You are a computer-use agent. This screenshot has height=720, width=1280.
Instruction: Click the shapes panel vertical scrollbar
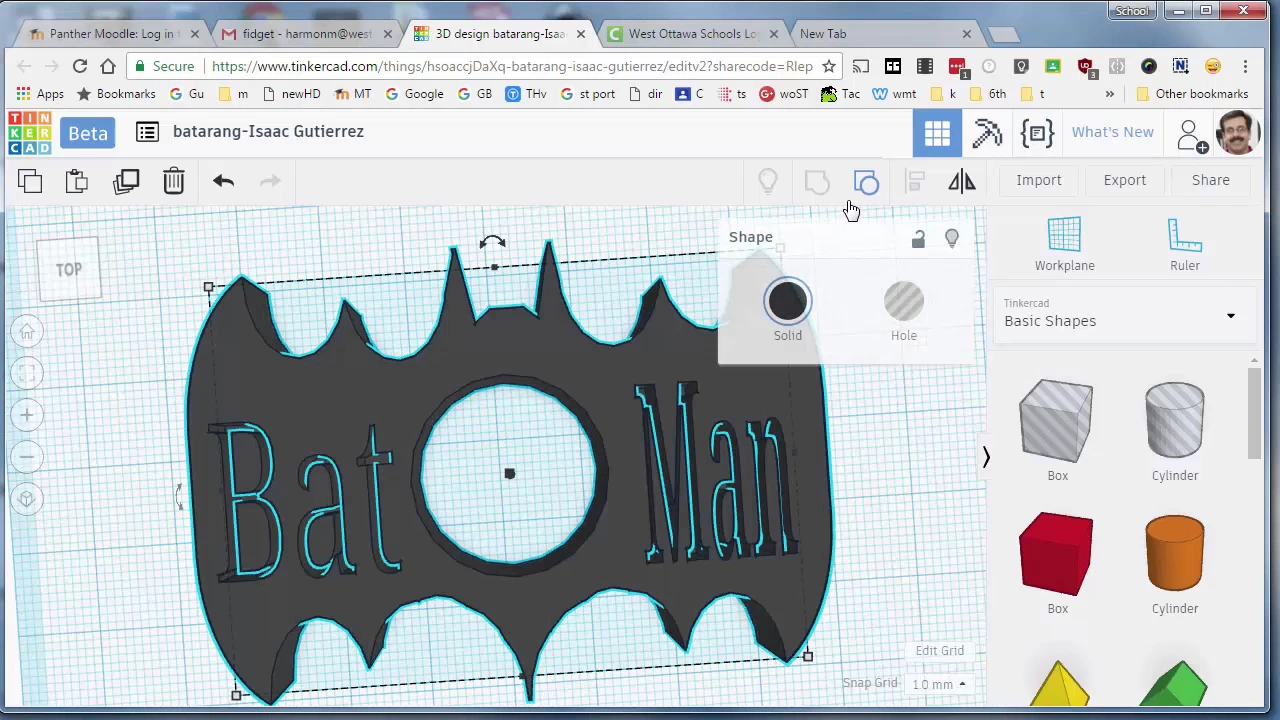tap(1254, 414)
